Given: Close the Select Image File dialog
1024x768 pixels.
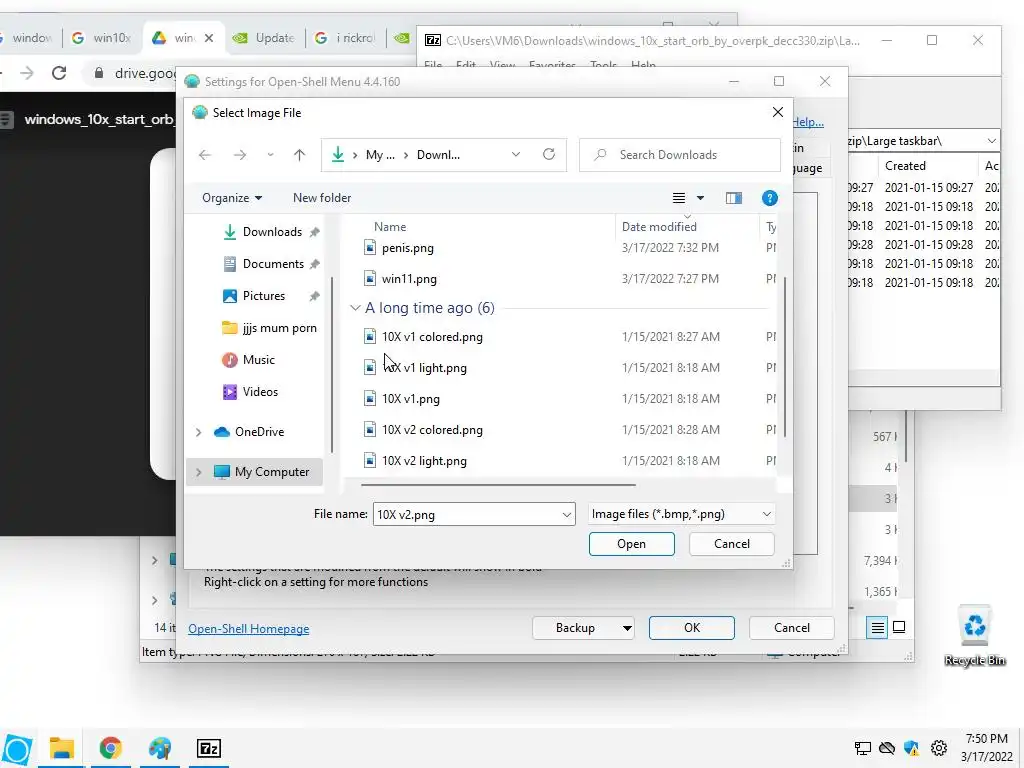Looking at the screenshot, I should click(x=777, y=112).
